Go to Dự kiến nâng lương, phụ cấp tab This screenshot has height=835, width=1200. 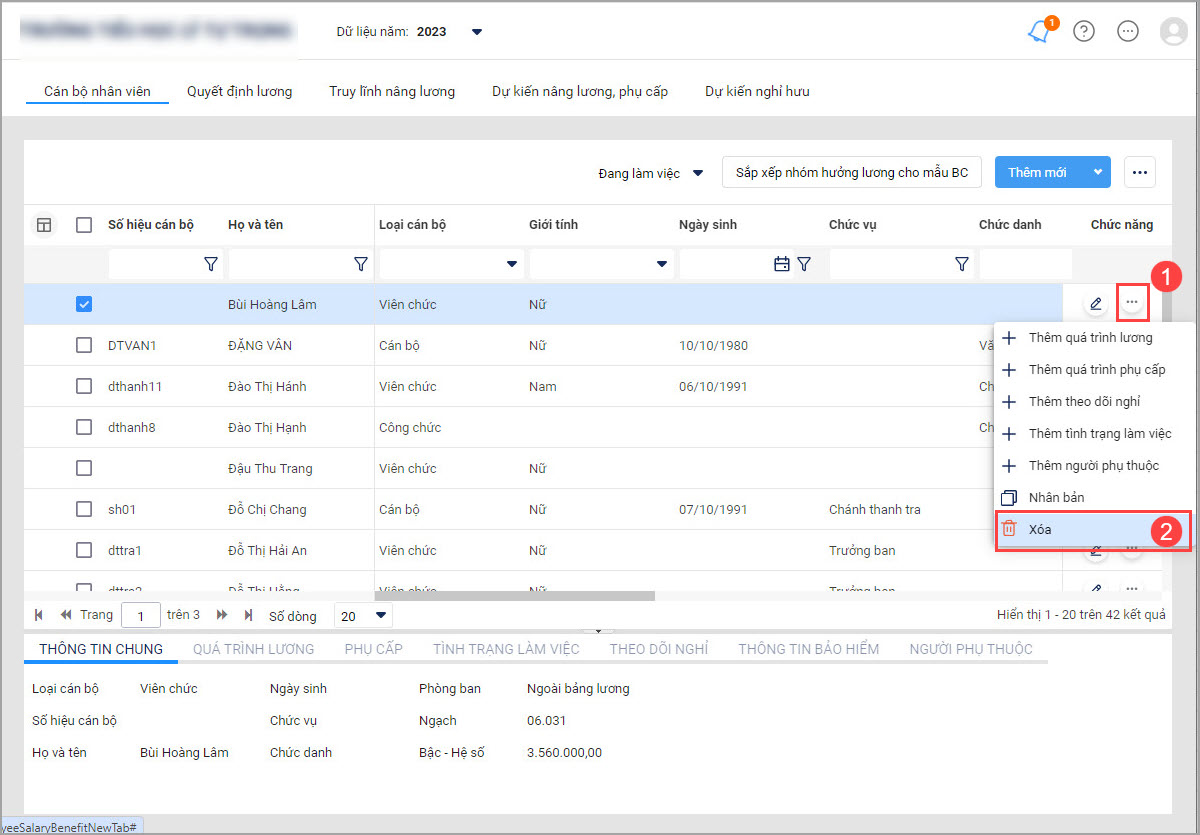pyautogui.click(x=580, y=91)
